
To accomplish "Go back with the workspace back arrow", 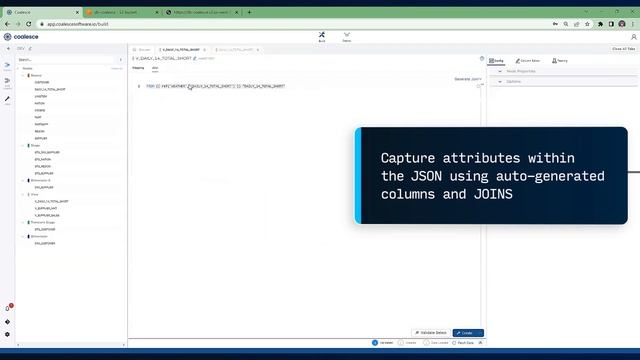I will click(x=9, y=49).
